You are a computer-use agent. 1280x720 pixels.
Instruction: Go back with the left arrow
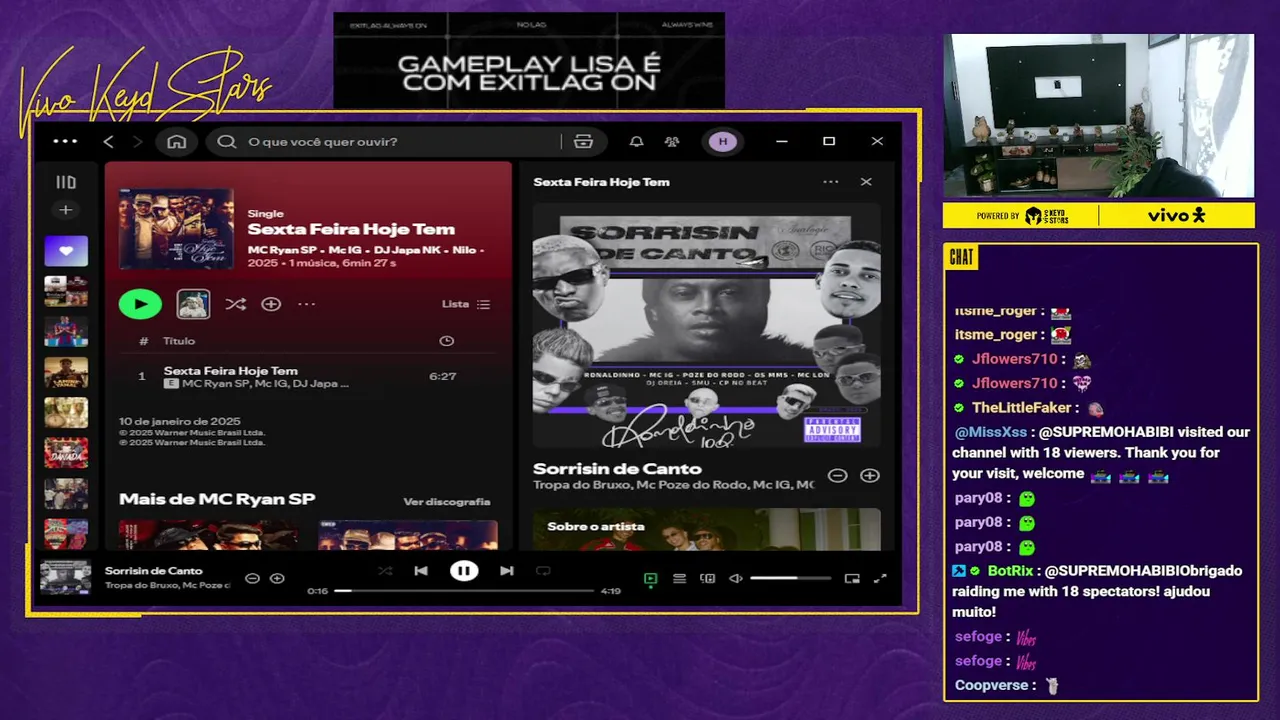click(108, 142)
